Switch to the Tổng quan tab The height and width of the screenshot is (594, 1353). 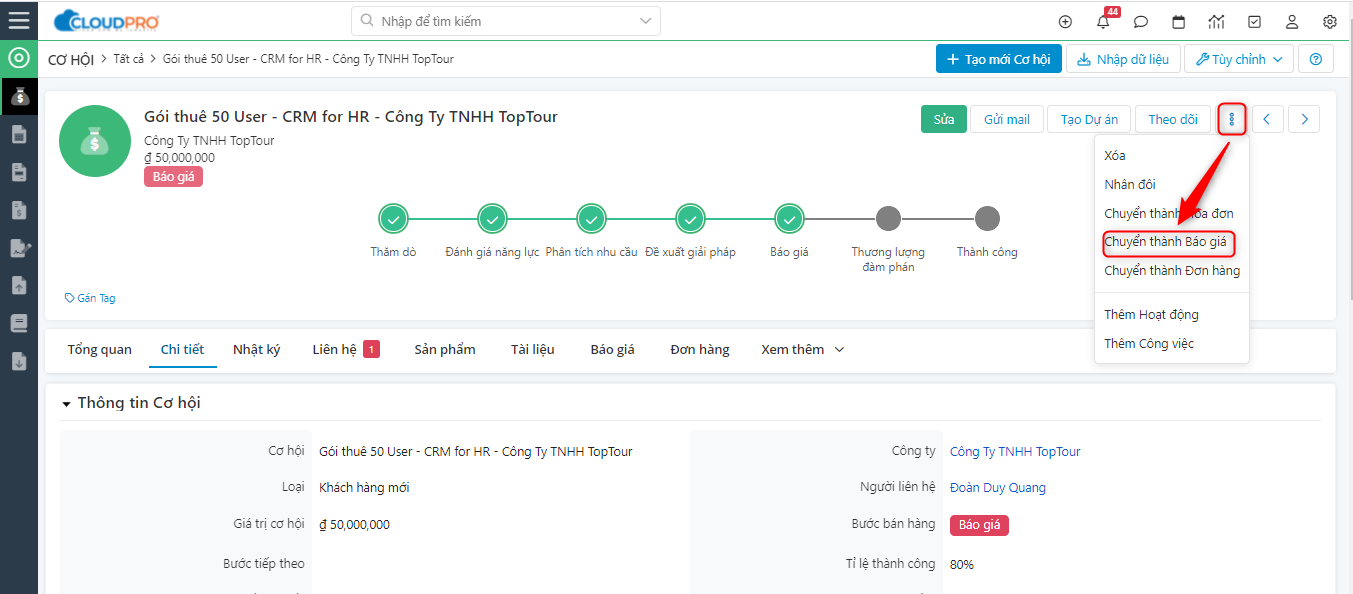pos(100,349)
